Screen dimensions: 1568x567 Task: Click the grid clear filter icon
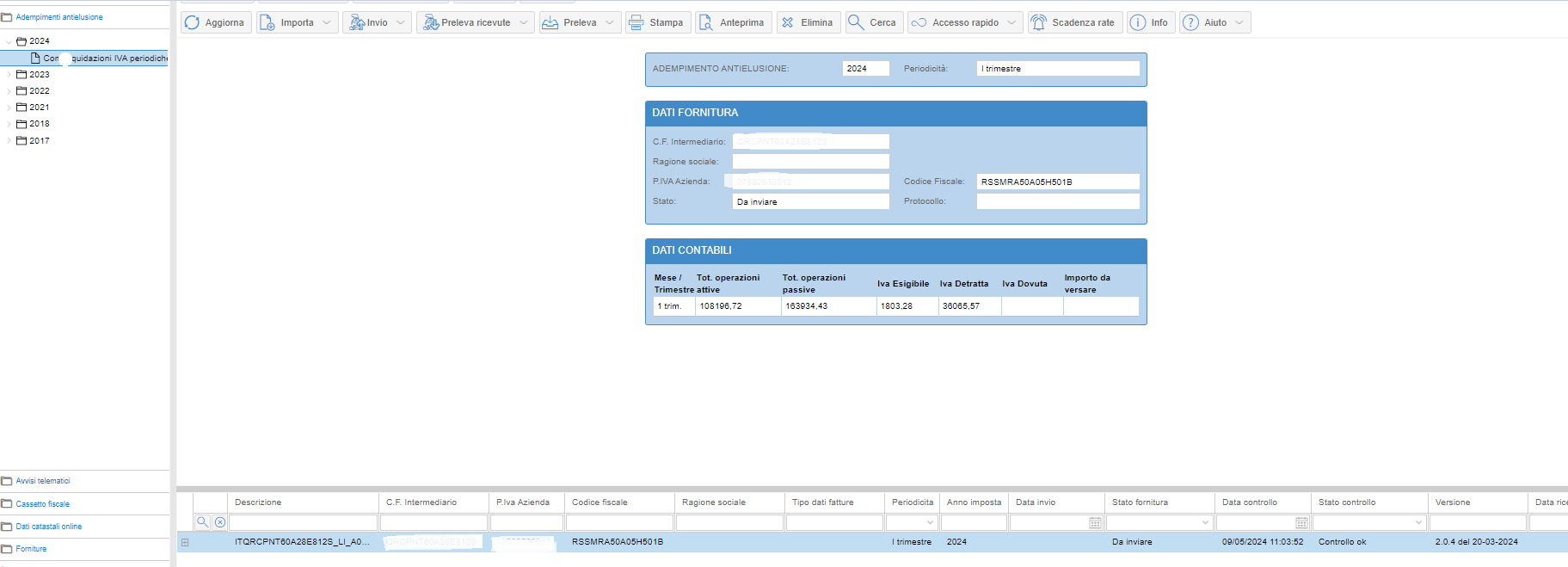pos(220,522)
